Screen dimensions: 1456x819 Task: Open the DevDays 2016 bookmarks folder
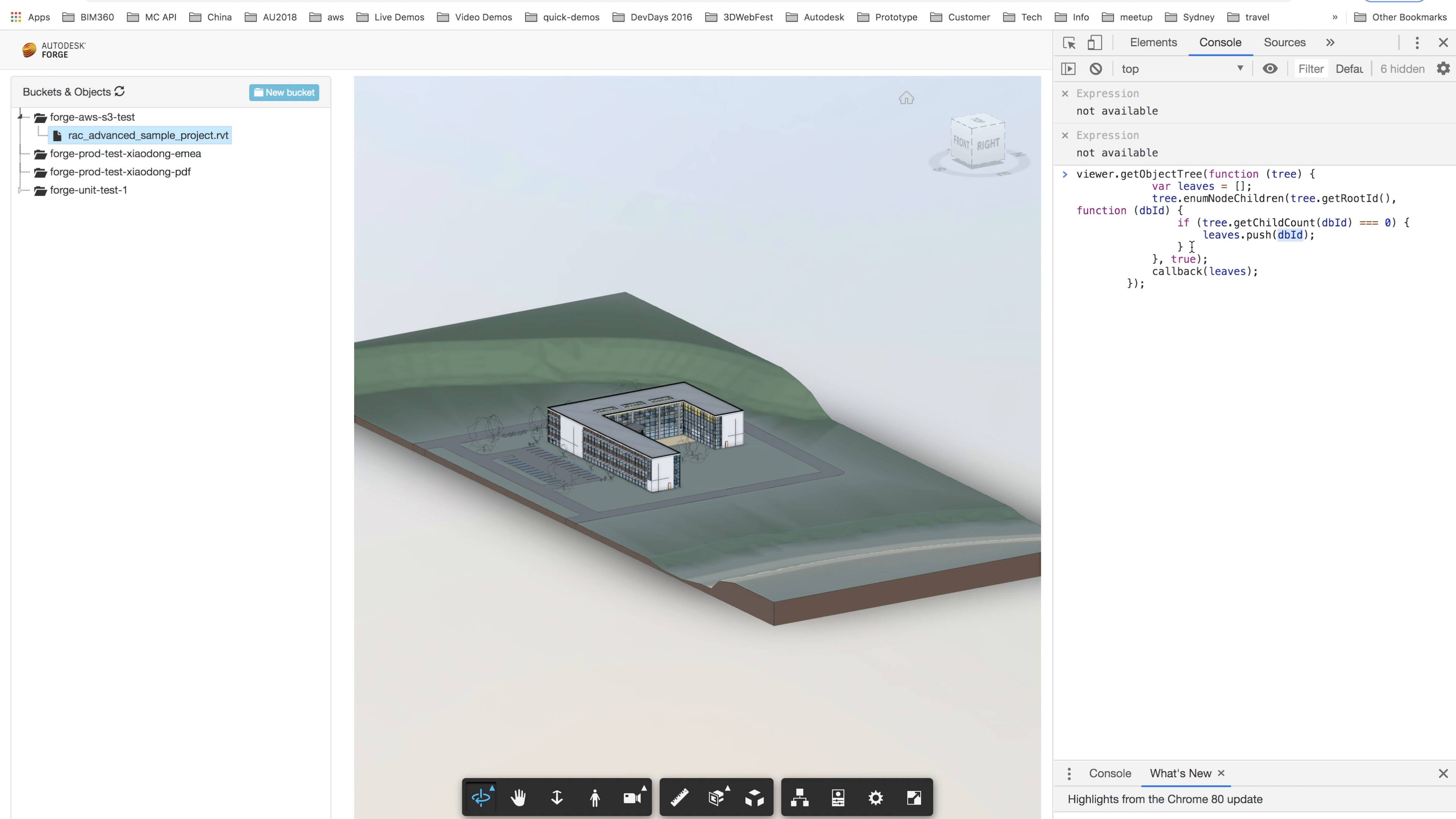pyautogui.click(x=652, y=17)
